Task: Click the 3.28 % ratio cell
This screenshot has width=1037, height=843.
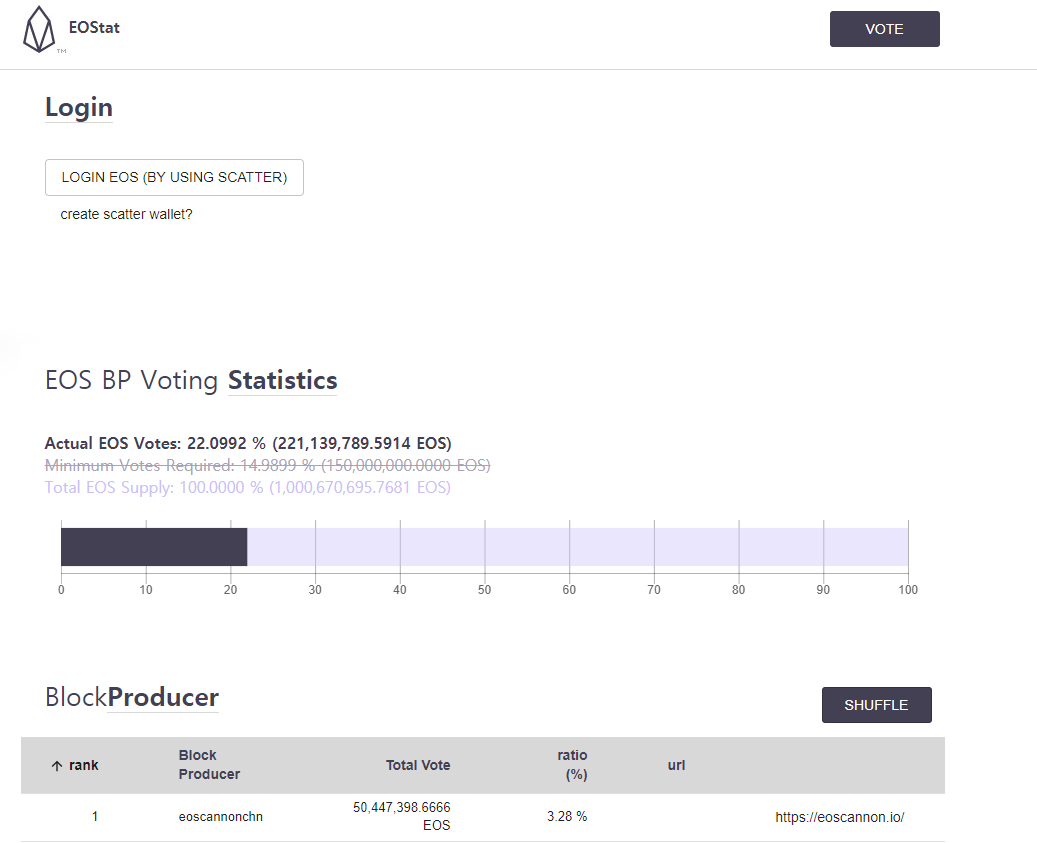Action: [x=567, y=817]
